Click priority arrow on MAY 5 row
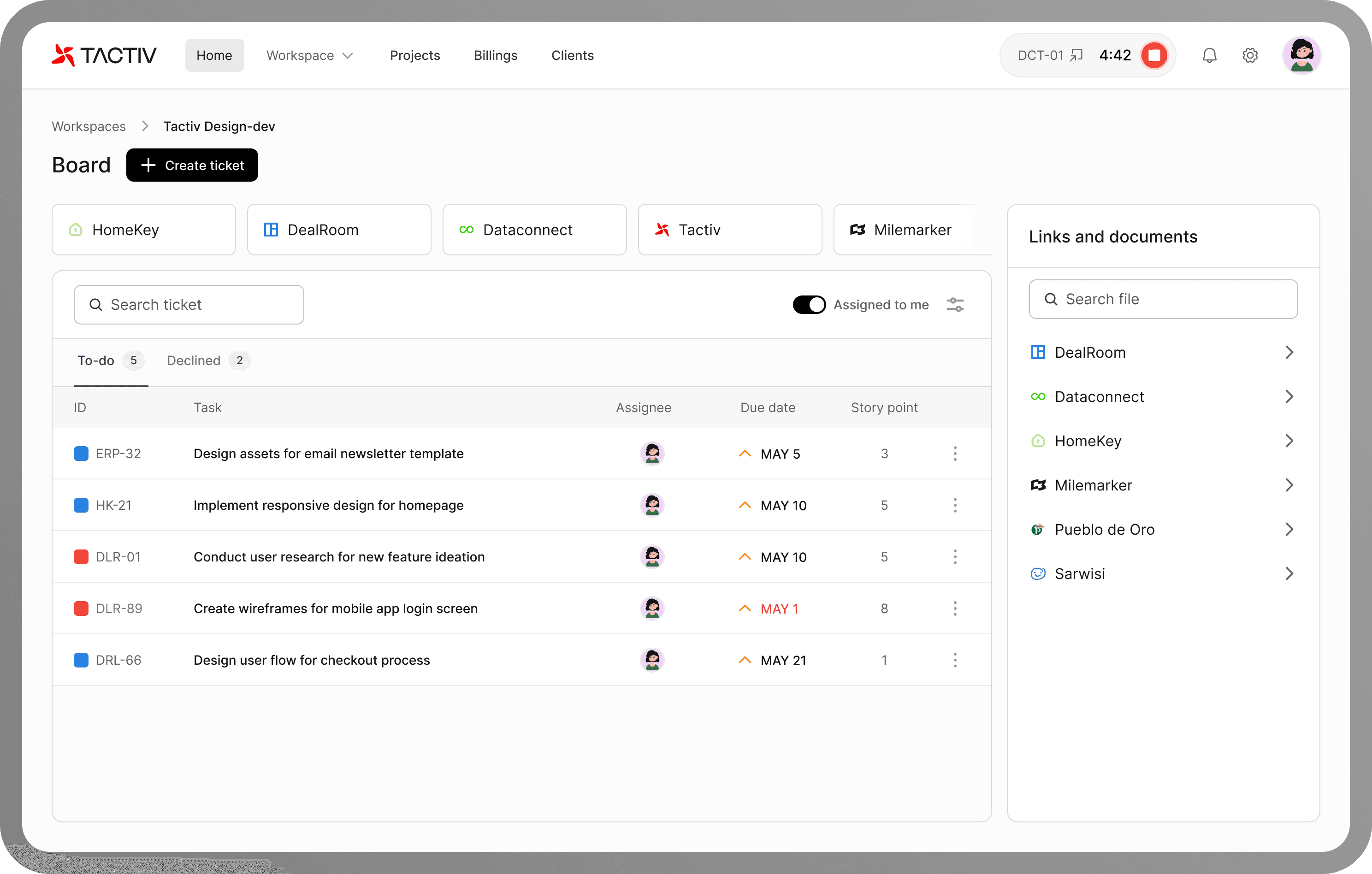 pyautogui.click(x=745, y=454)
